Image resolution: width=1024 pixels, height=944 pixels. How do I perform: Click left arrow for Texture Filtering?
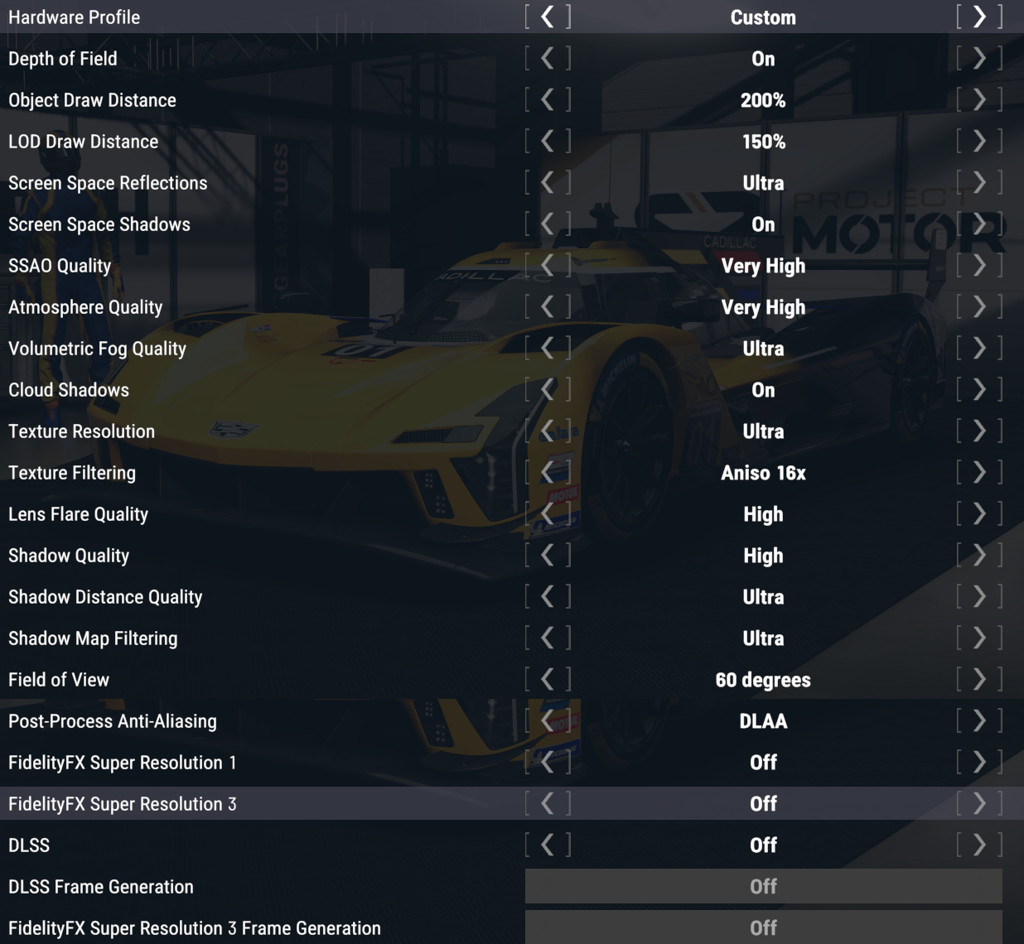click(x=547, y=473)
